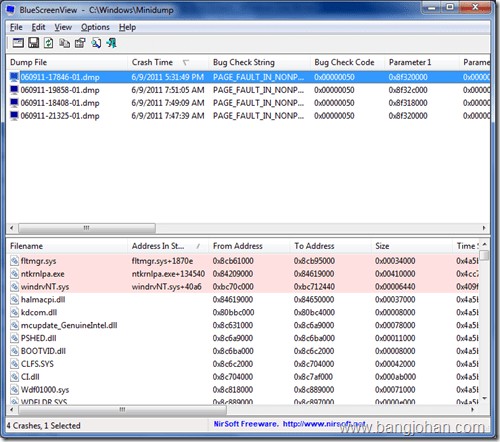Click the lower pane vertical scroll up arrow
Image resolution: width=500 pixels, height=442 pixels.
tap(485, 244)
